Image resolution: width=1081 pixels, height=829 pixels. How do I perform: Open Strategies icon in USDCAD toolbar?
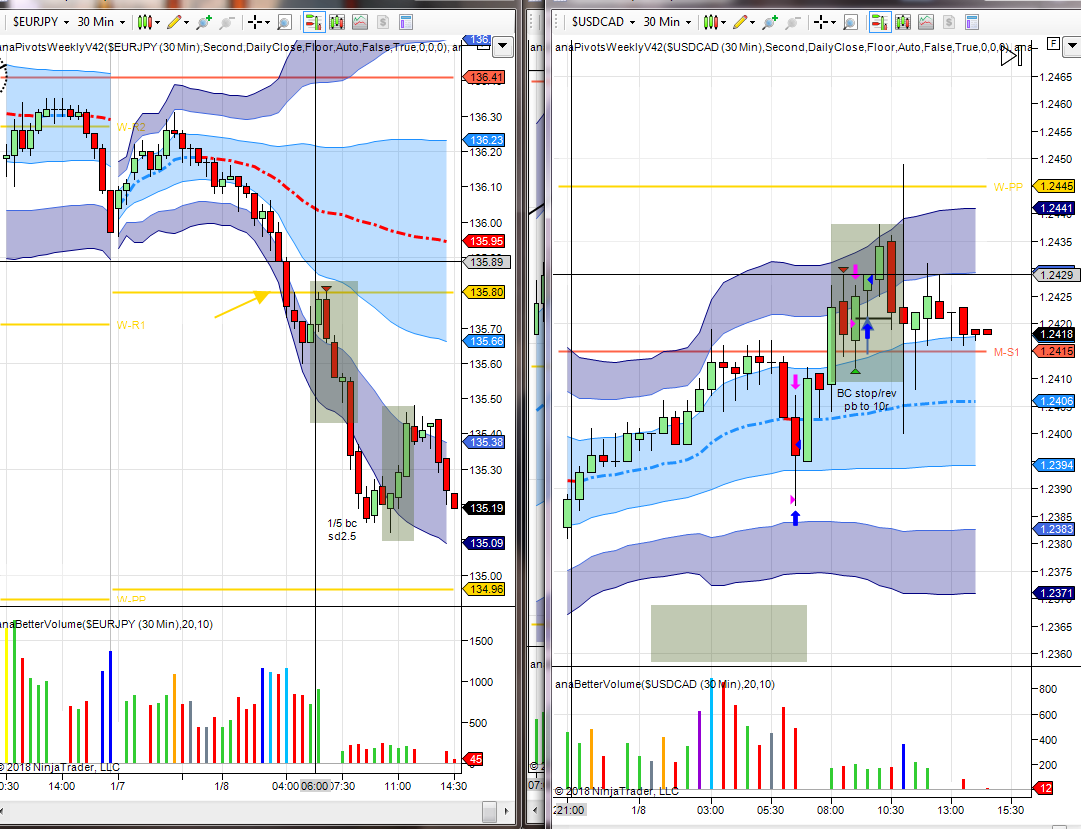coord(949,22)
